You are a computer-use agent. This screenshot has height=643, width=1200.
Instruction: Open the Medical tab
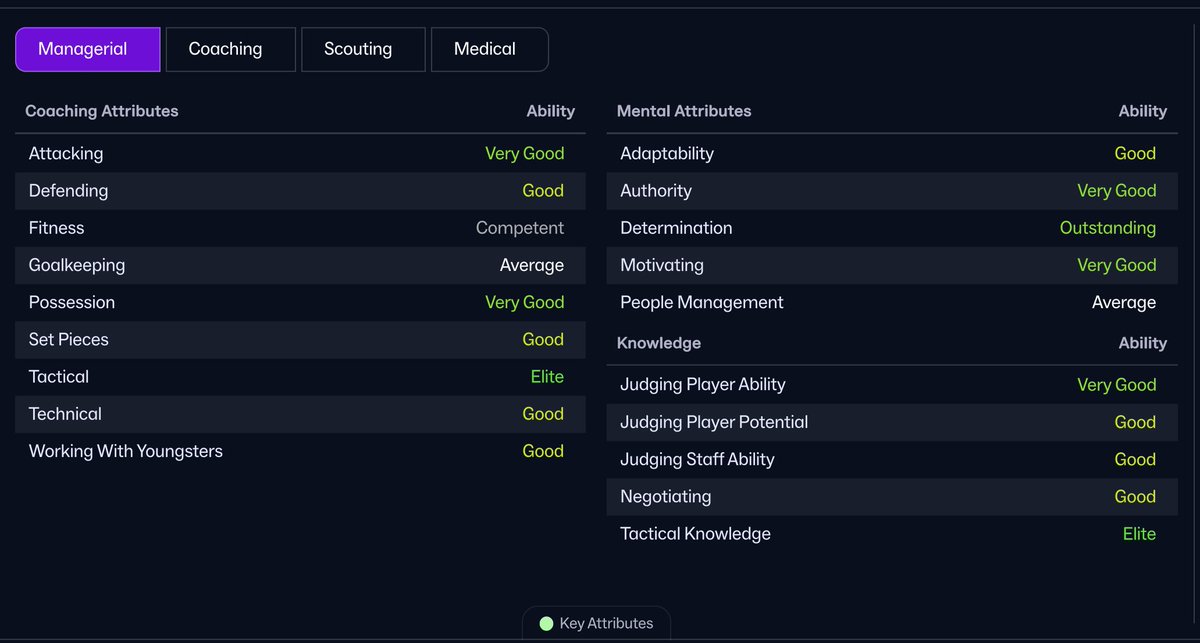point(489,49)
